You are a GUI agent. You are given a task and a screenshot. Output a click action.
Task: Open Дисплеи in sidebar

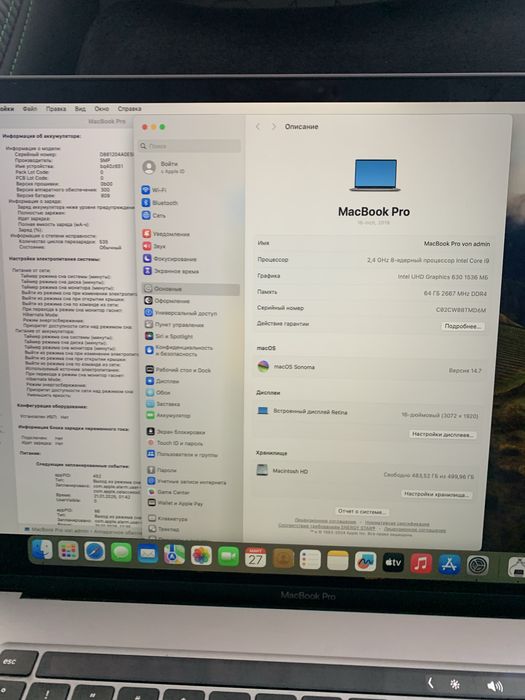click(162, 381)
